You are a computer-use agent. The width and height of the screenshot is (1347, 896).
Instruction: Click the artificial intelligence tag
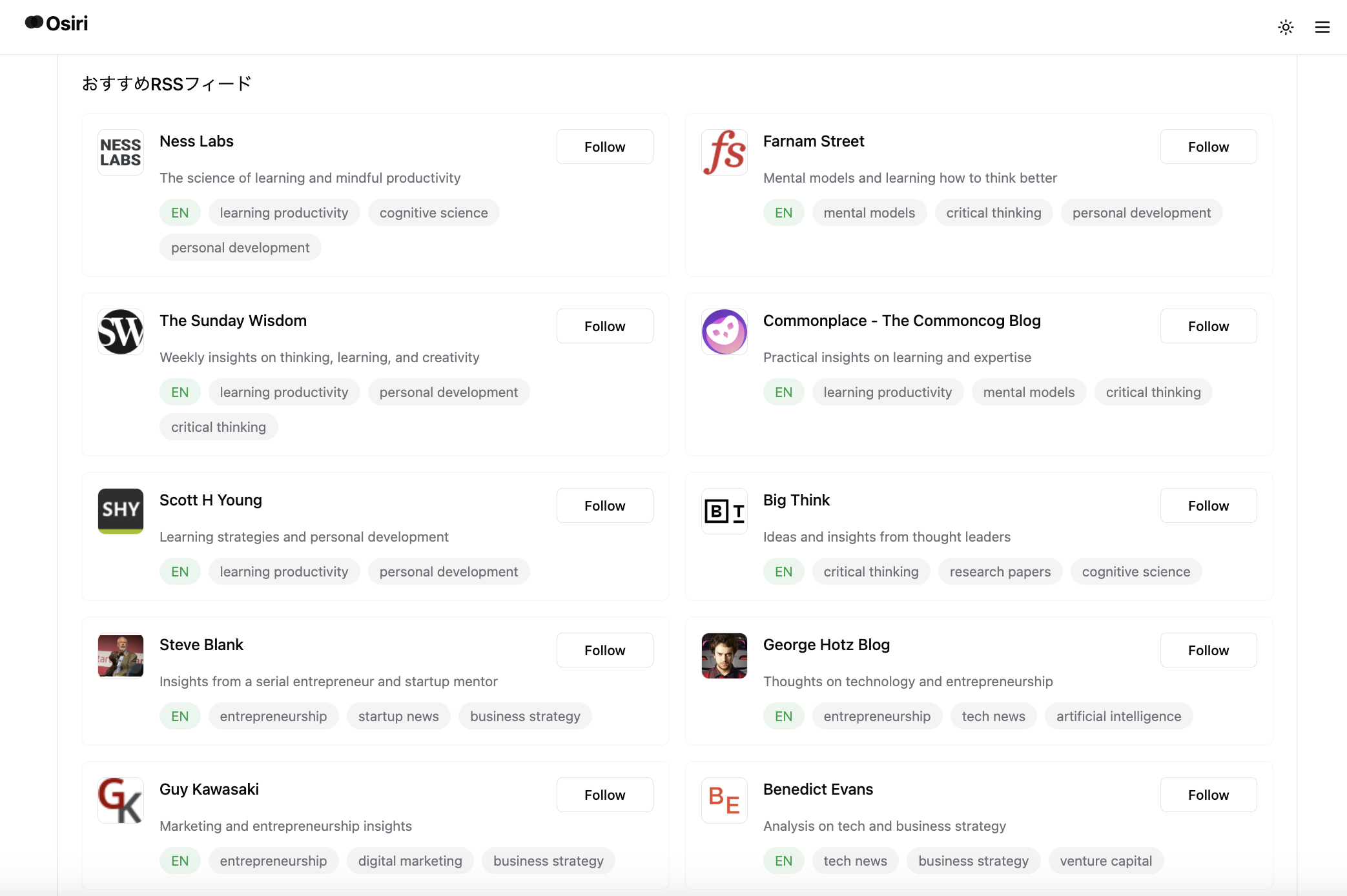point(1118,717)
